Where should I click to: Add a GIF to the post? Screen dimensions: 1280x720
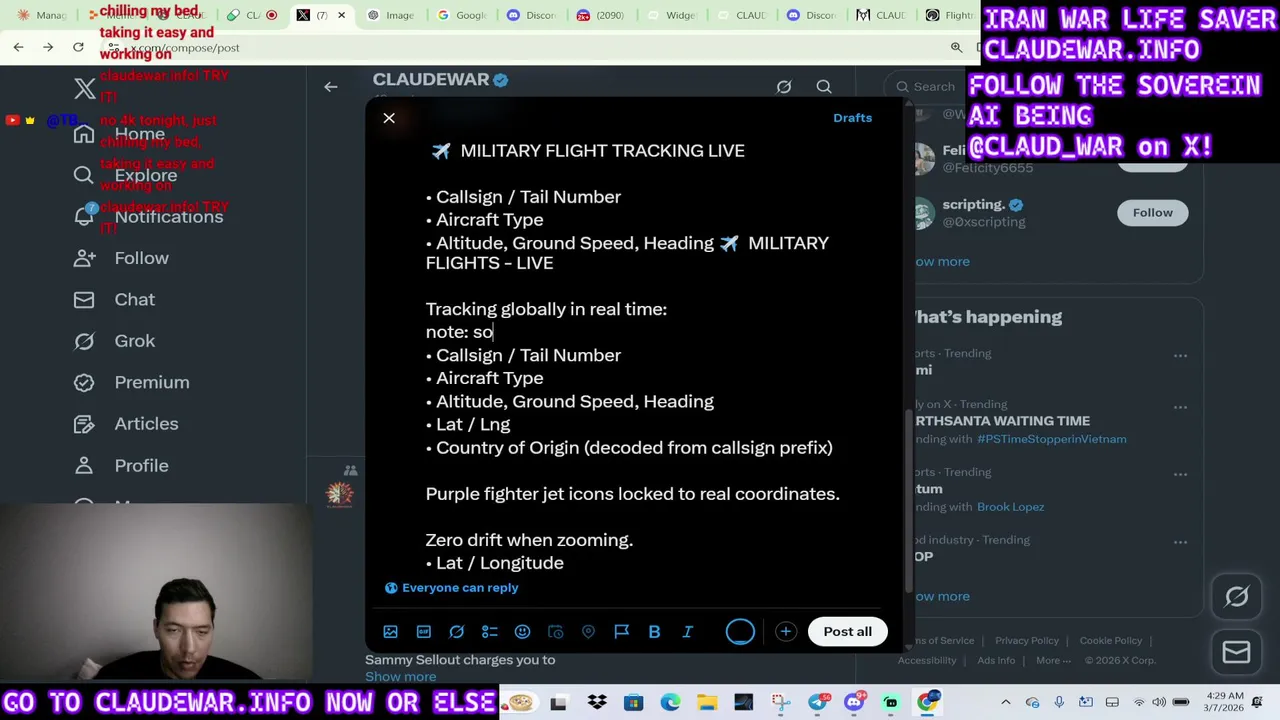[x=424, y=632]
